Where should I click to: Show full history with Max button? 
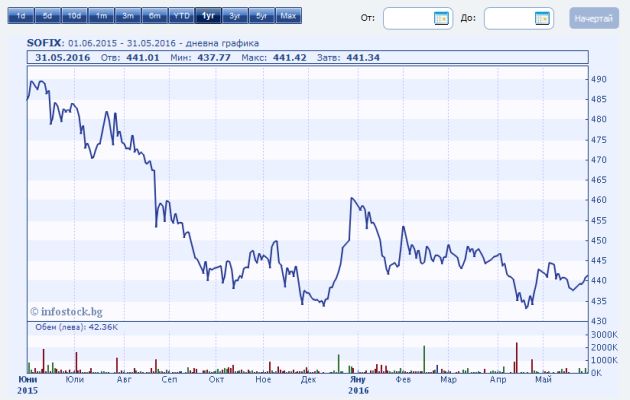288,16
